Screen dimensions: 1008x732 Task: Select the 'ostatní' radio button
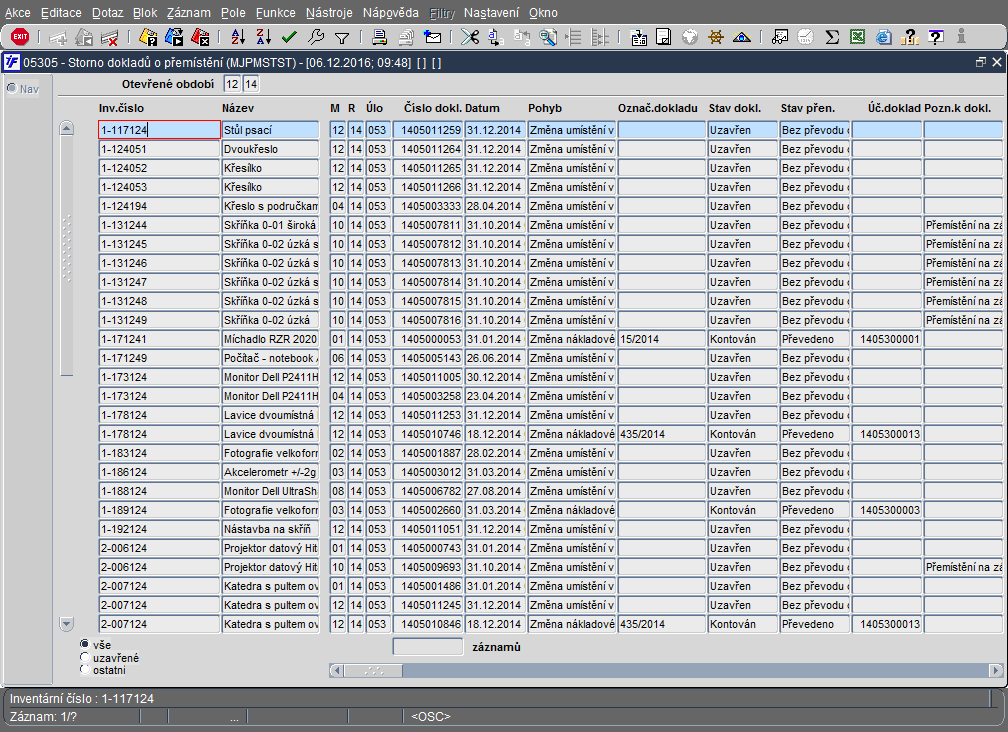(x=85, y=670)
